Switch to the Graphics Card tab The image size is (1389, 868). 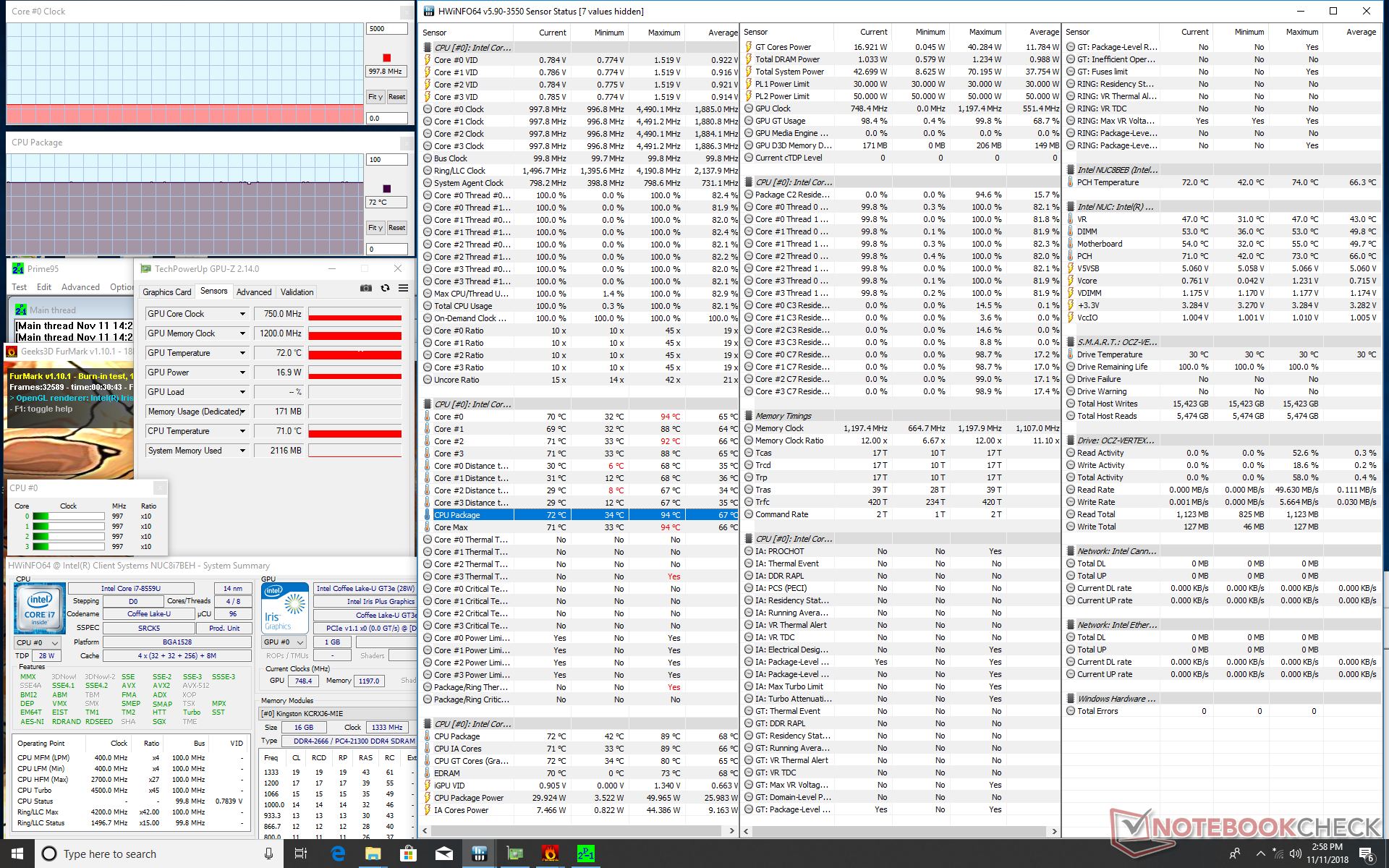167,292
